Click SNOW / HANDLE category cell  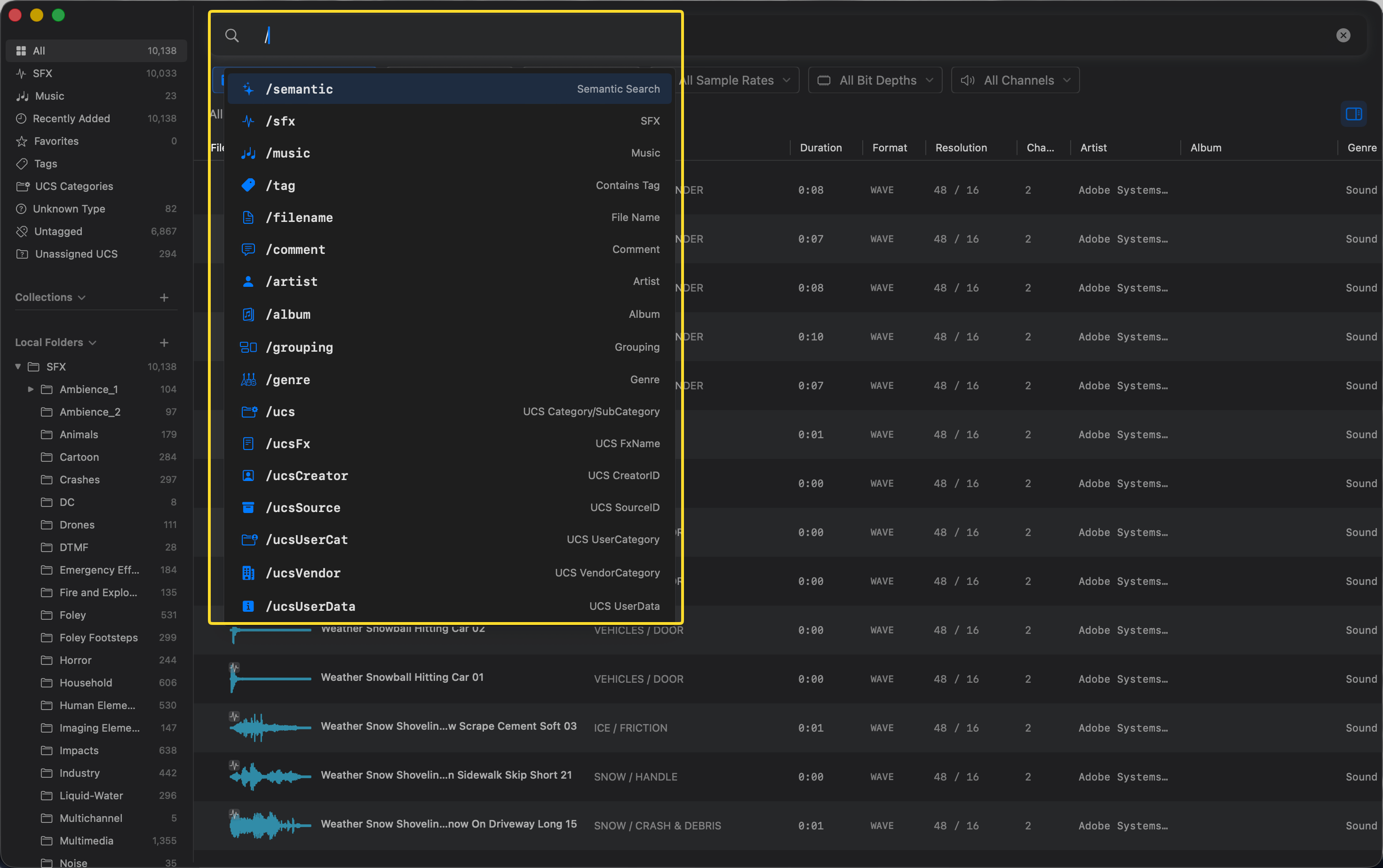click(x=636, y=777)
